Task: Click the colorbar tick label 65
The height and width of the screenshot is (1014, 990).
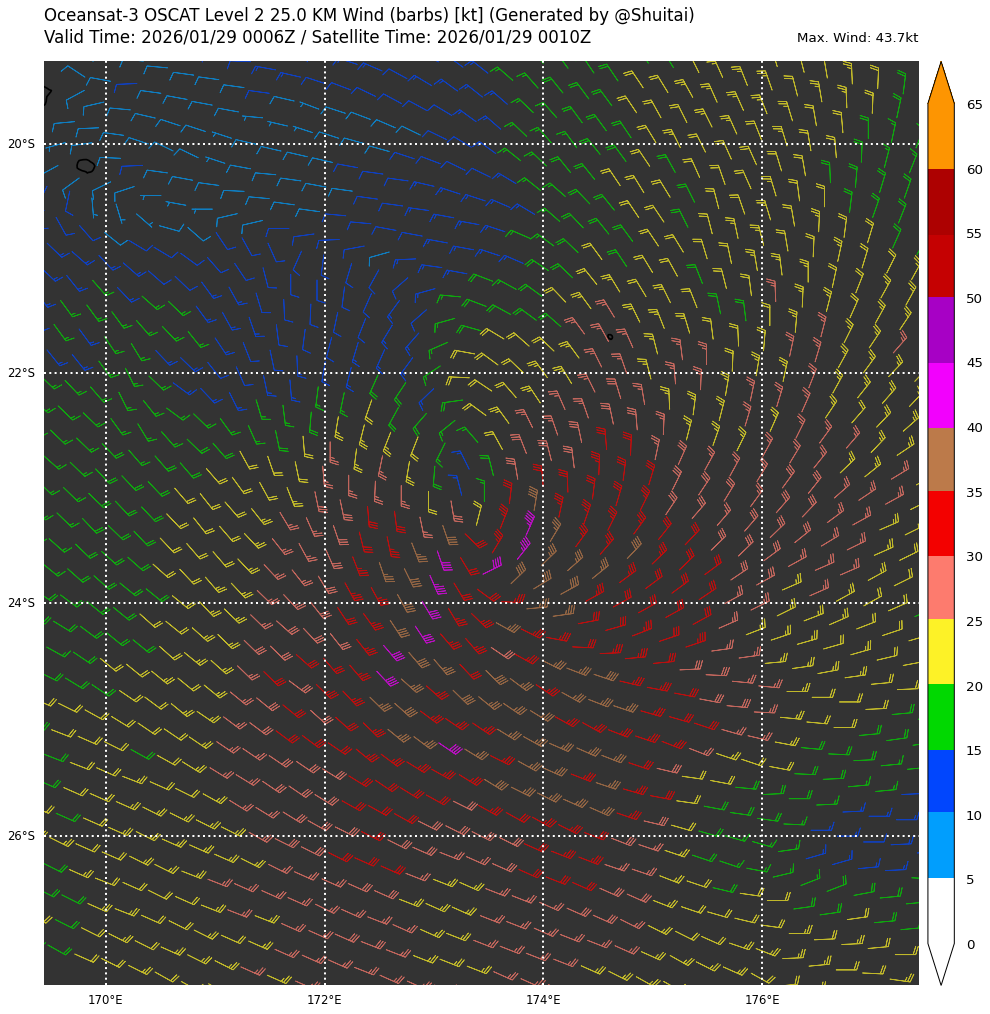Action: [x=974, y=105]
